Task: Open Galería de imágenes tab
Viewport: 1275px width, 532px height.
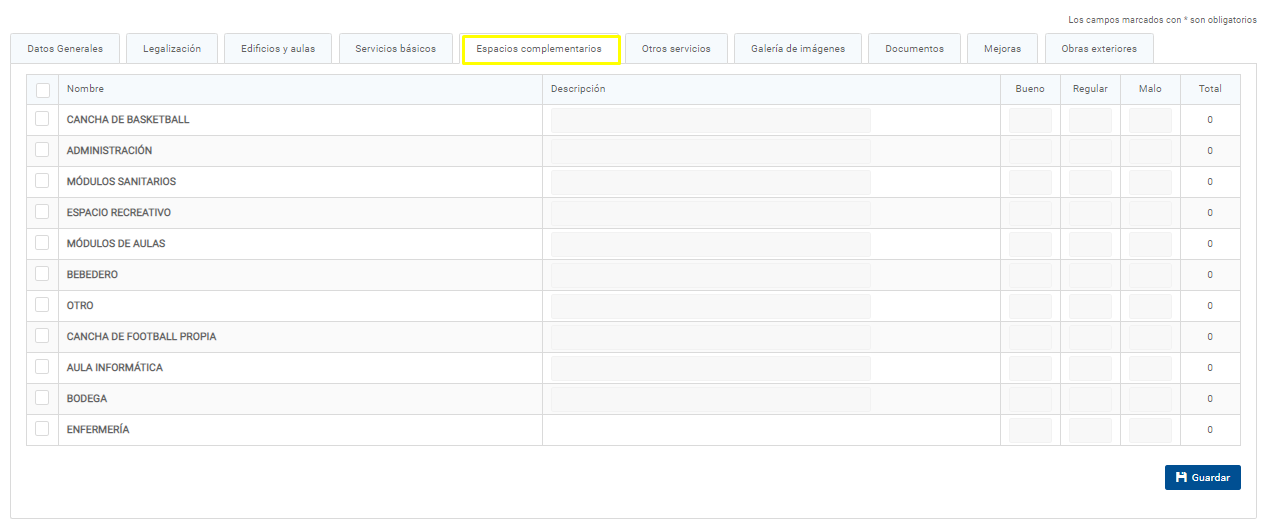Action: coord(798,49)
